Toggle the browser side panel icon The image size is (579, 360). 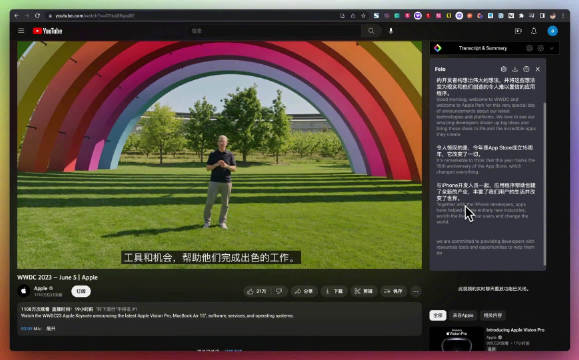coord(542,16)
